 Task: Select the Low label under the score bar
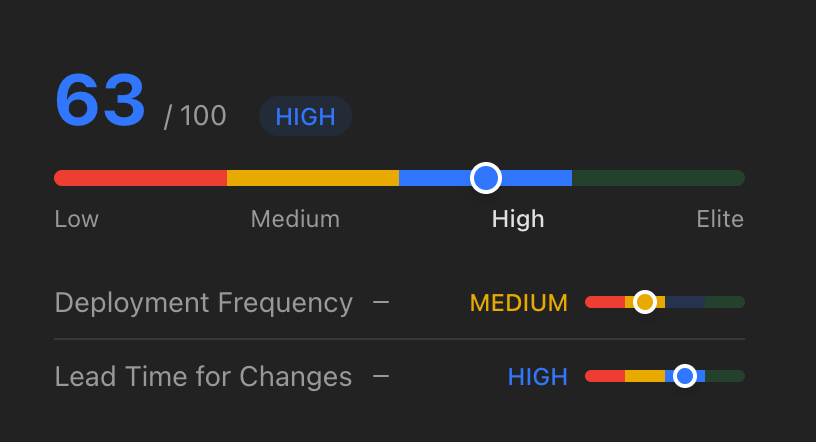click(x=76, y=219)
